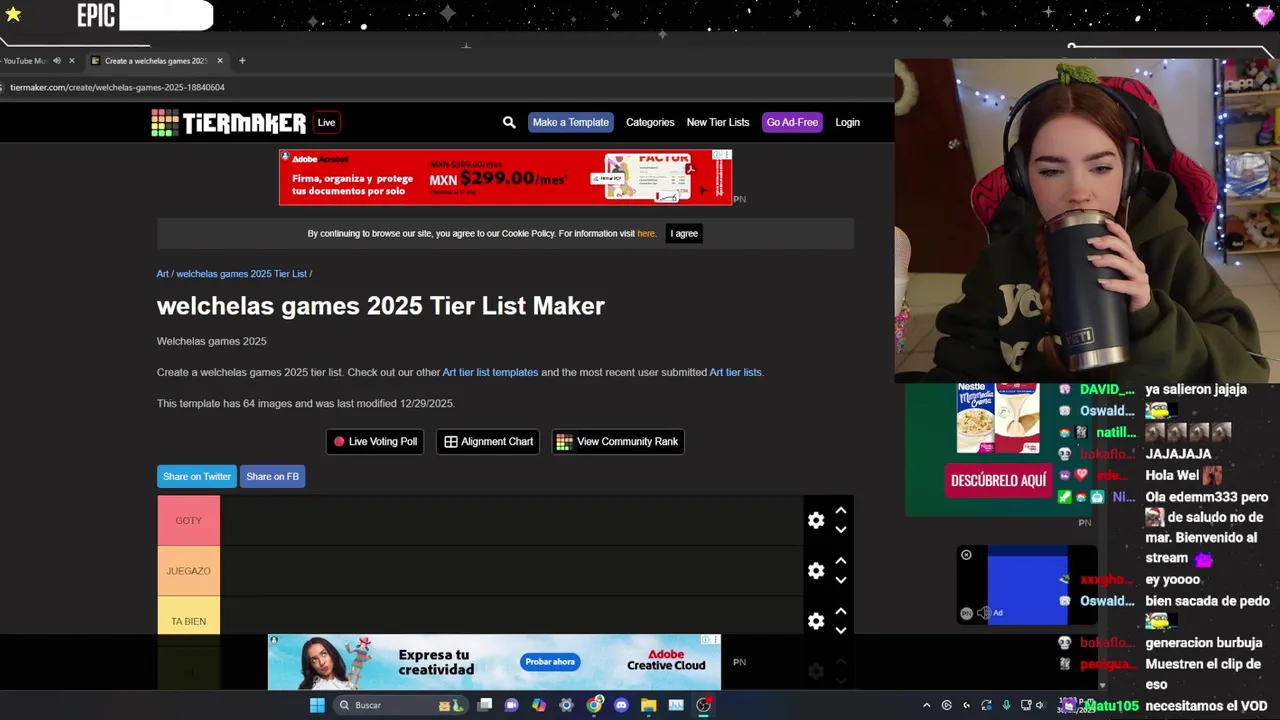The width and height of the screenshot is (1280, 720).
Task: Click the Make a Template button
Action: 571,122
